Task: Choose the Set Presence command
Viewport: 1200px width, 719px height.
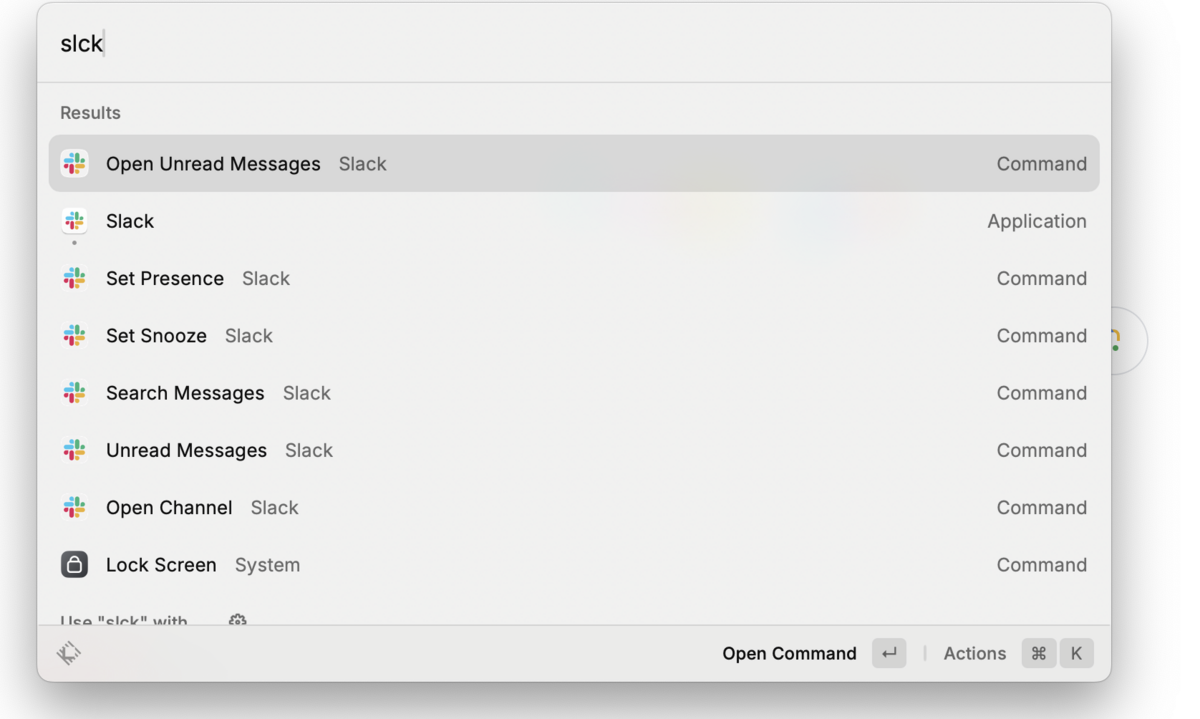Action: click(574, 278)
